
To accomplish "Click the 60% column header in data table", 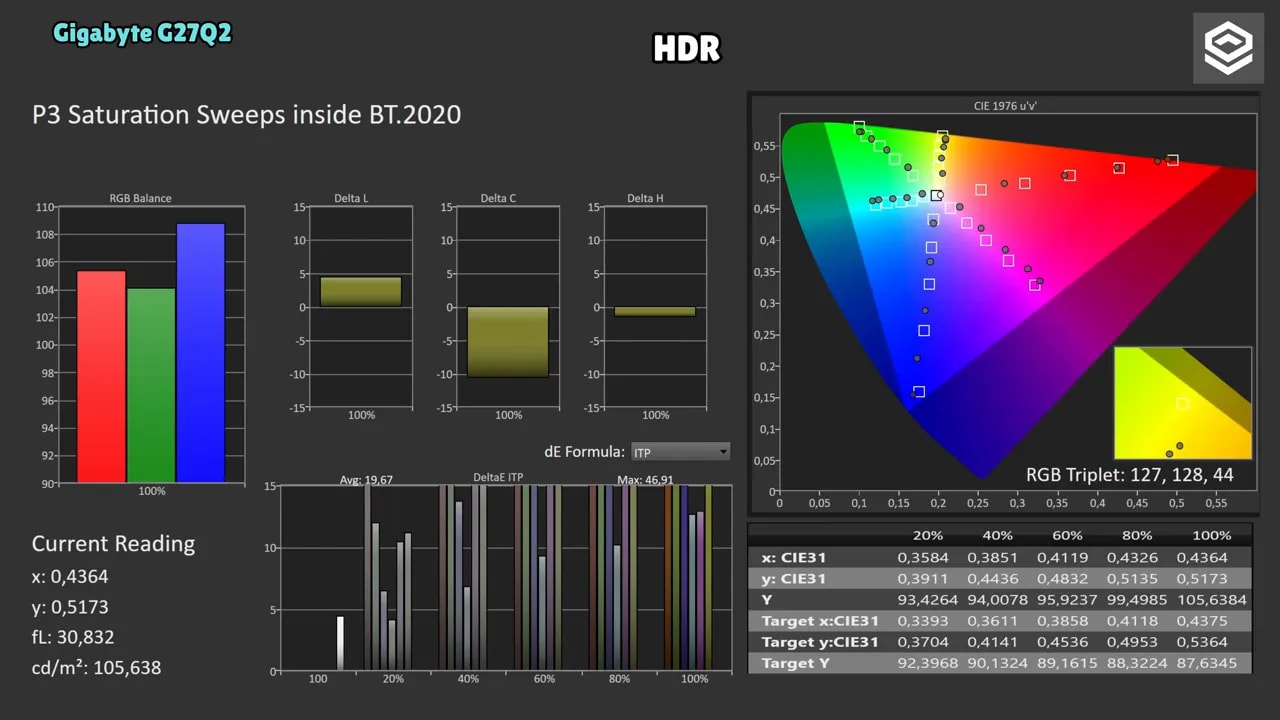I will 1067,535.
